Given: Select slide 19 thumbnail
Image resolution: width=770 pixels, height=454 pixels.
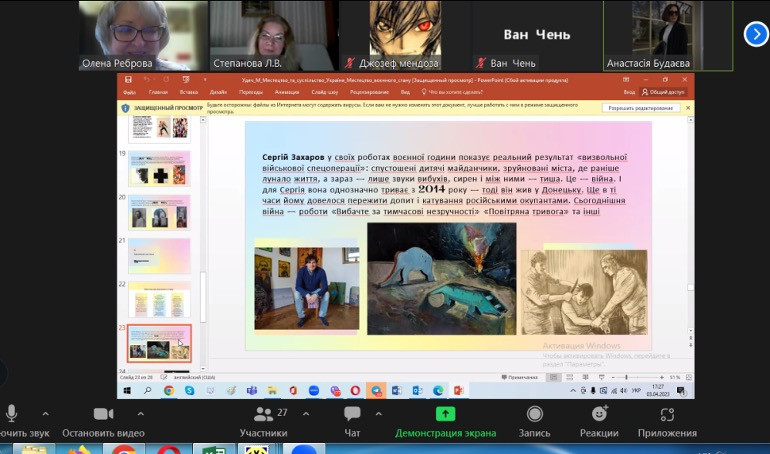Looking at the screenshot, I should pyautogui.click(x=159, y=169).
